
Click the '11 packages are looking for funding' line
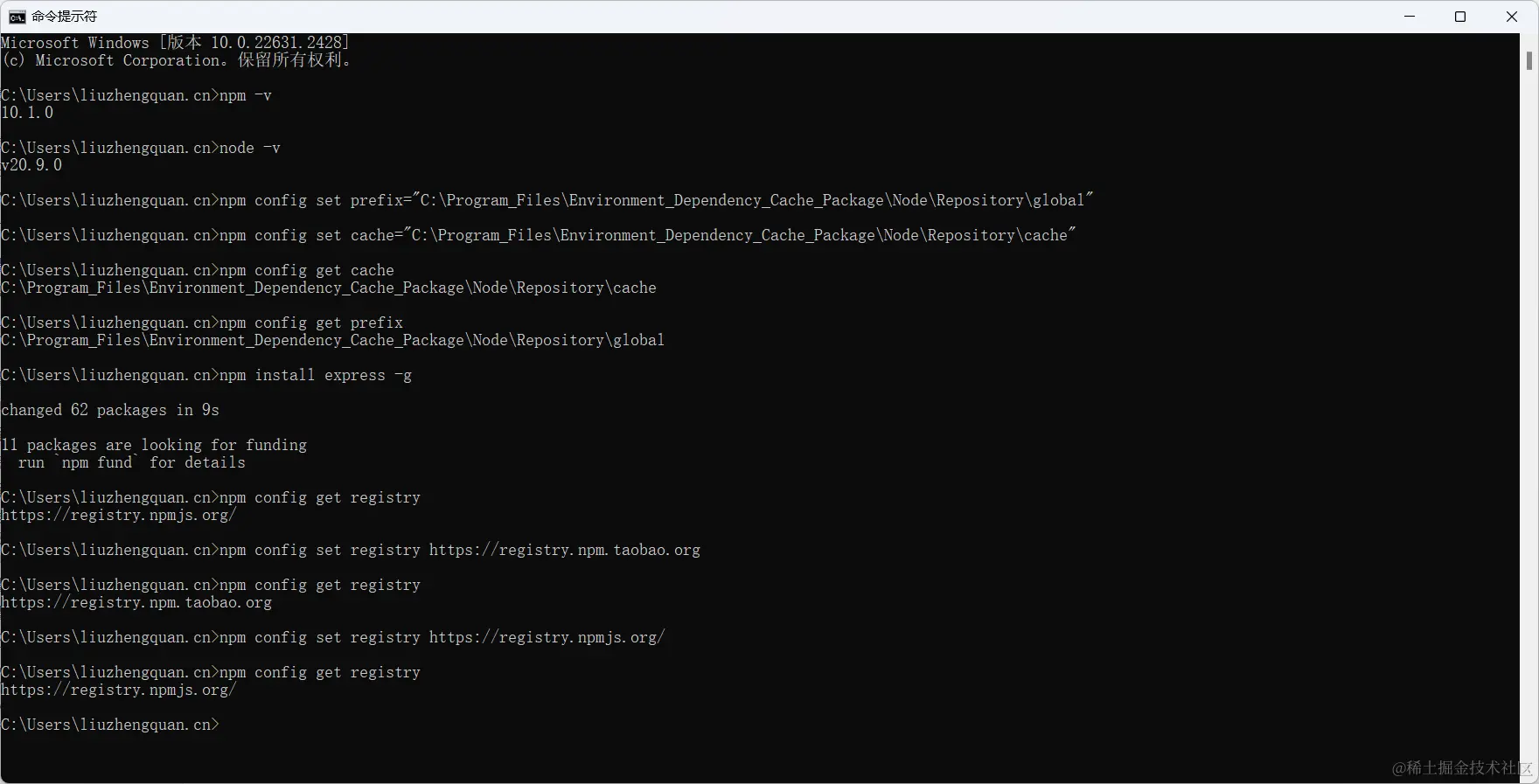point(154,445)
